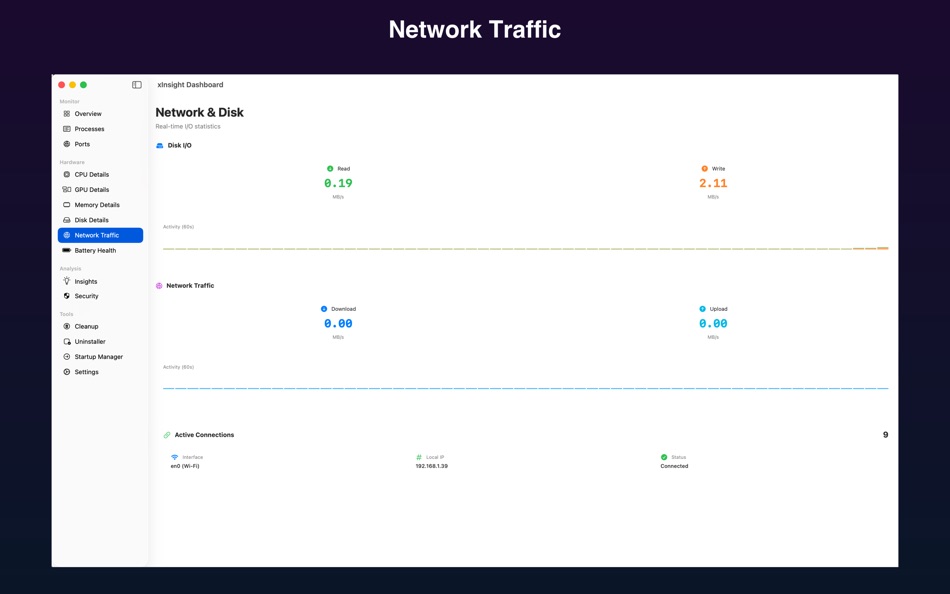Image resolution: width=950 pixels, height=594 pixels.
Task: Click the Wi-Fi icon next to Interface
Action: tap(172, 457)
